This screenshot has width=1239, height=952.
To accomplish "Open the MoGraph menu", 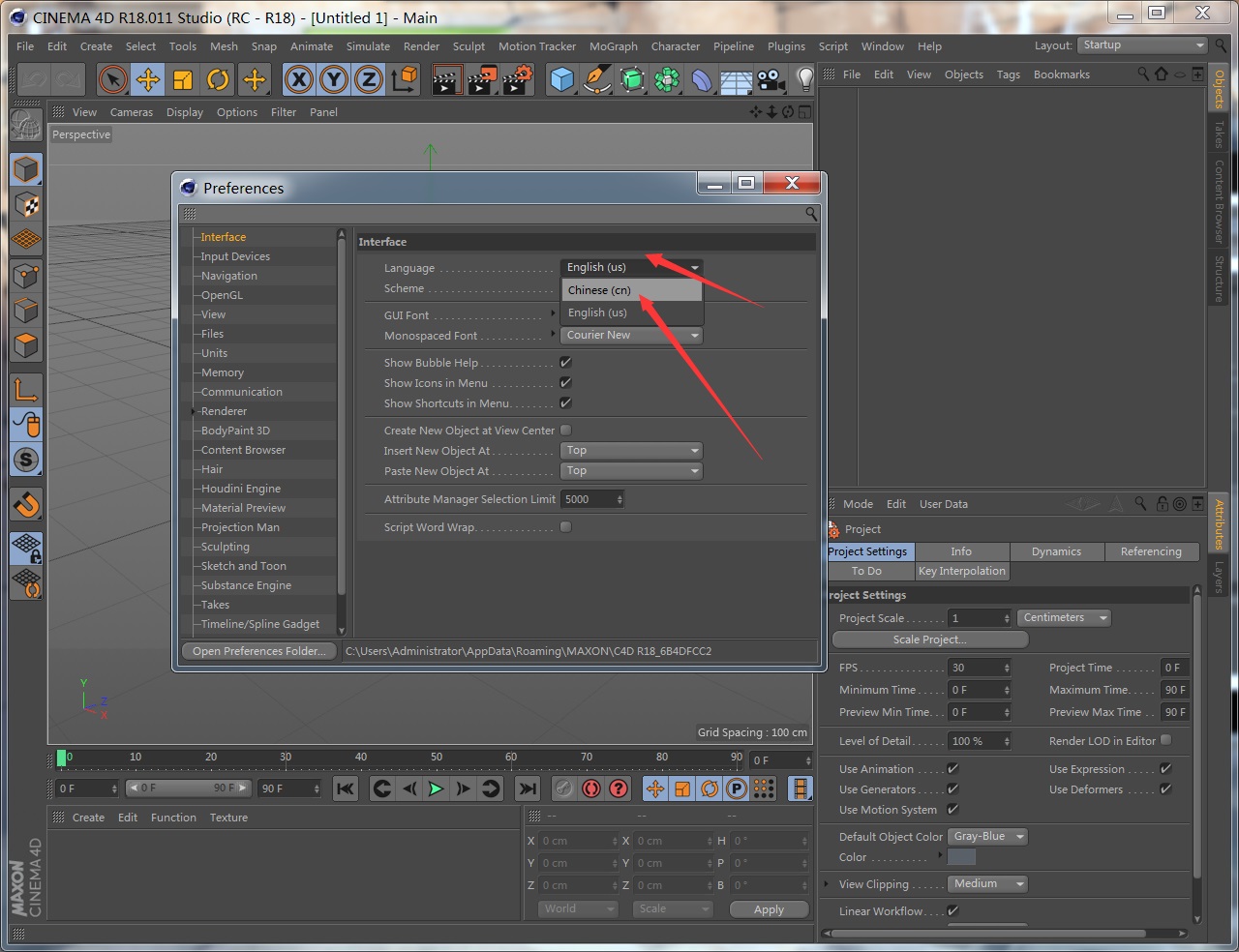I will pos(614,46).
